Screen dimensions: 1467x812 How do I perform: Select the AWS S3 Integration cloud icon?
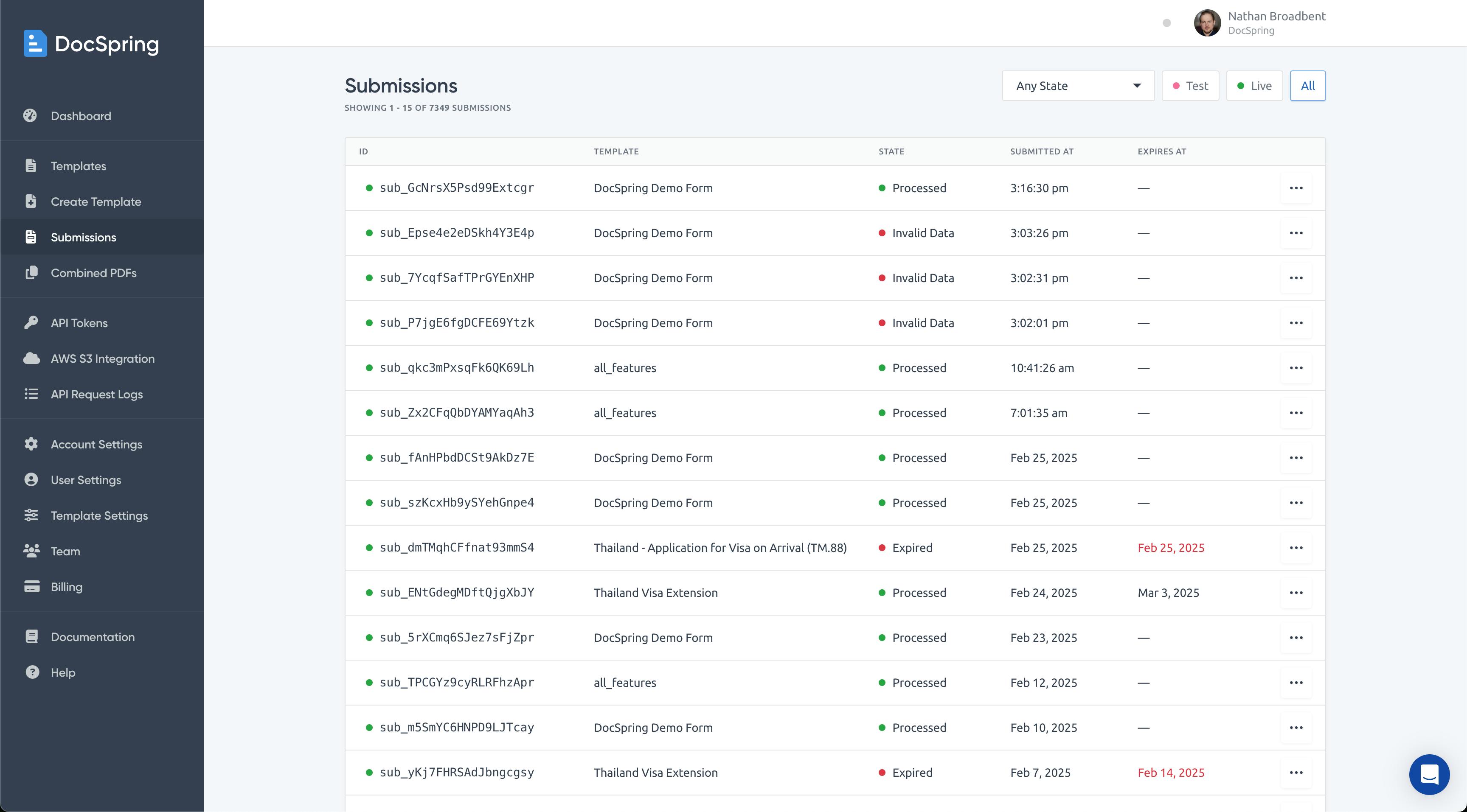coord(31,358)
